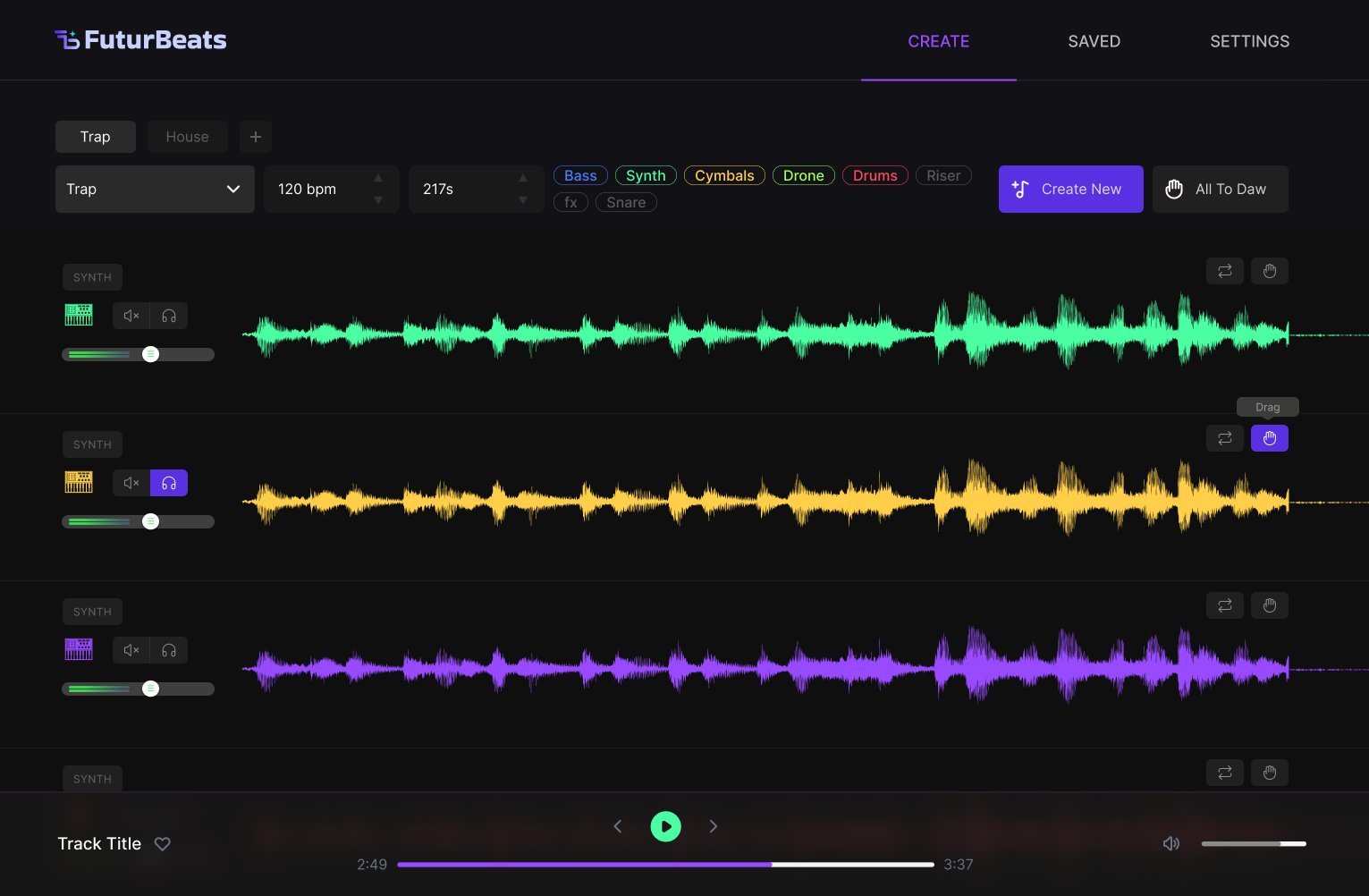Click the FuturBeats logo
Image resolution: width=1369 pixels, height=896 pixels.
(140, 40)
